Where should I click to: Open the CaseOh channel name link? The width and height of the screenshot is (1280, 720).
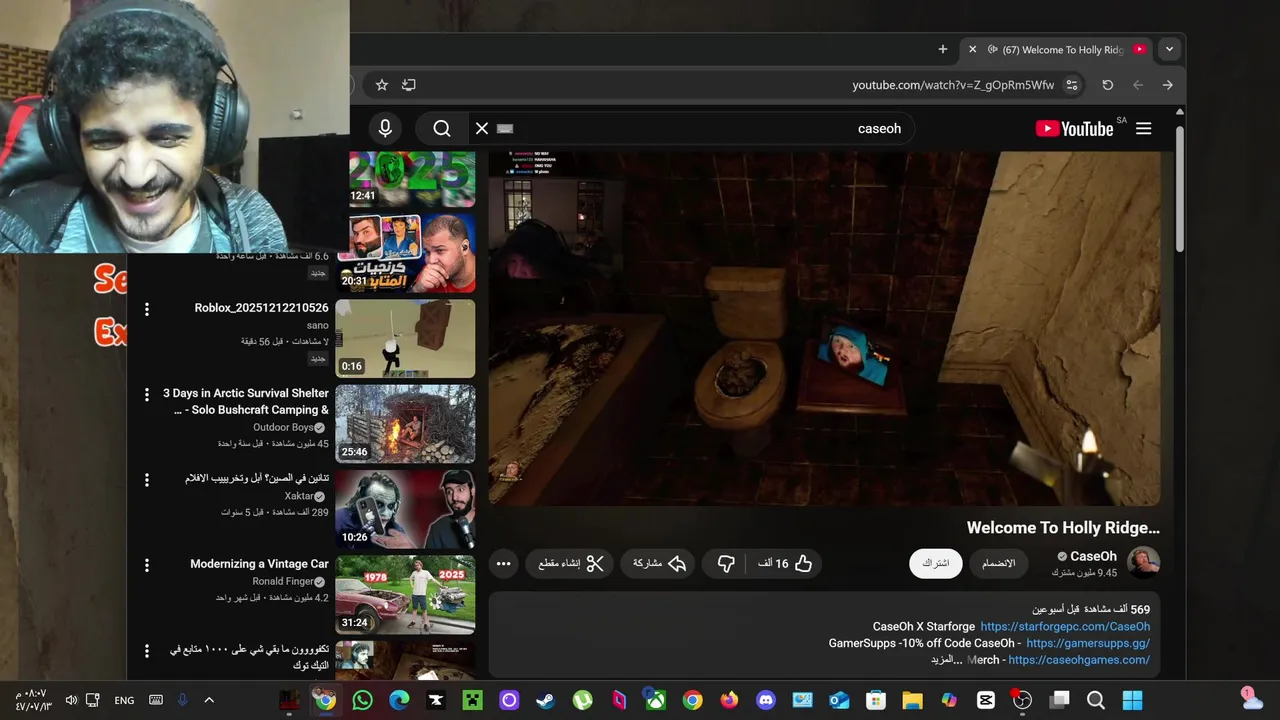click(1093, 556)
